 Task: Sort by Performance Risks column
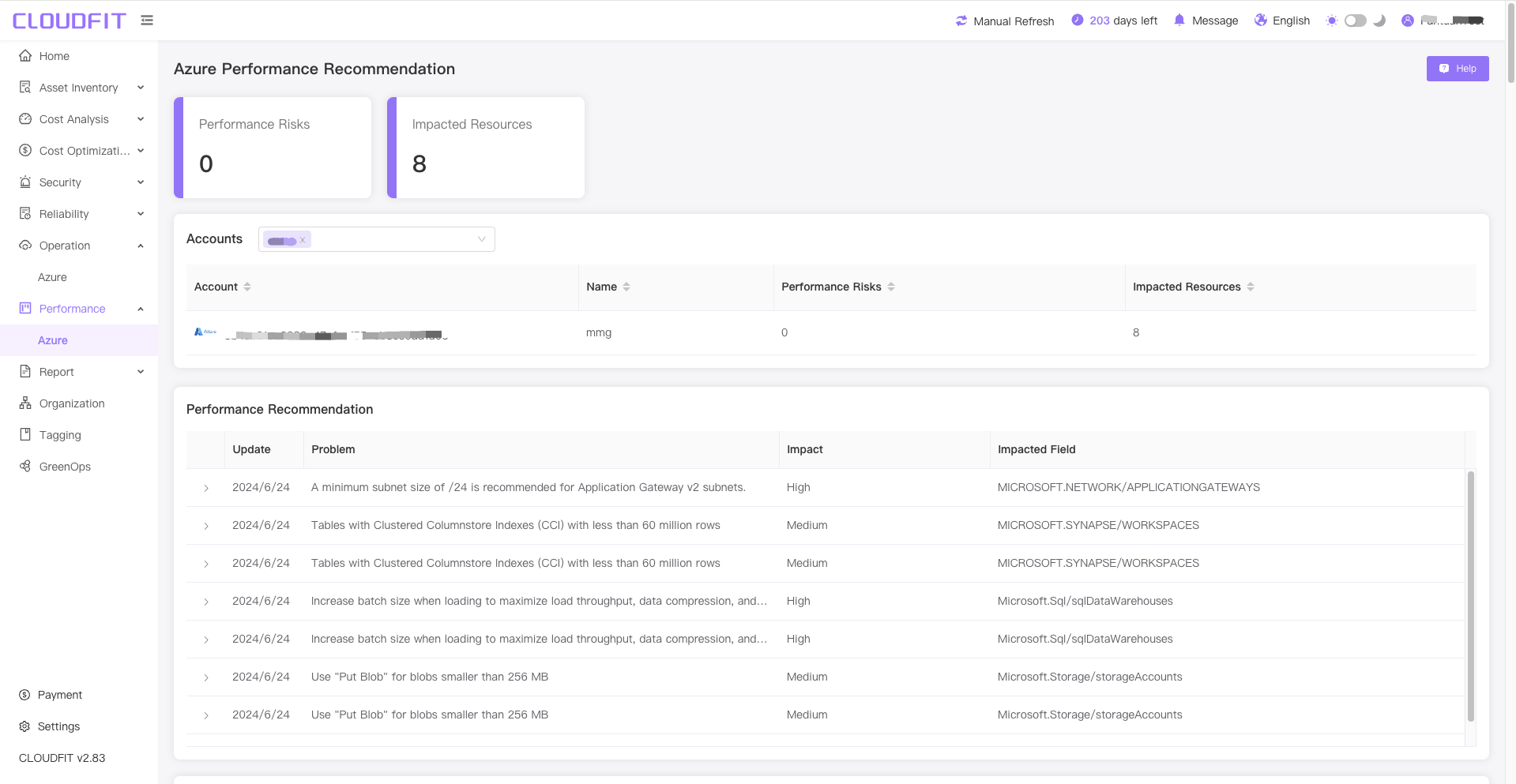click(891, 287)
